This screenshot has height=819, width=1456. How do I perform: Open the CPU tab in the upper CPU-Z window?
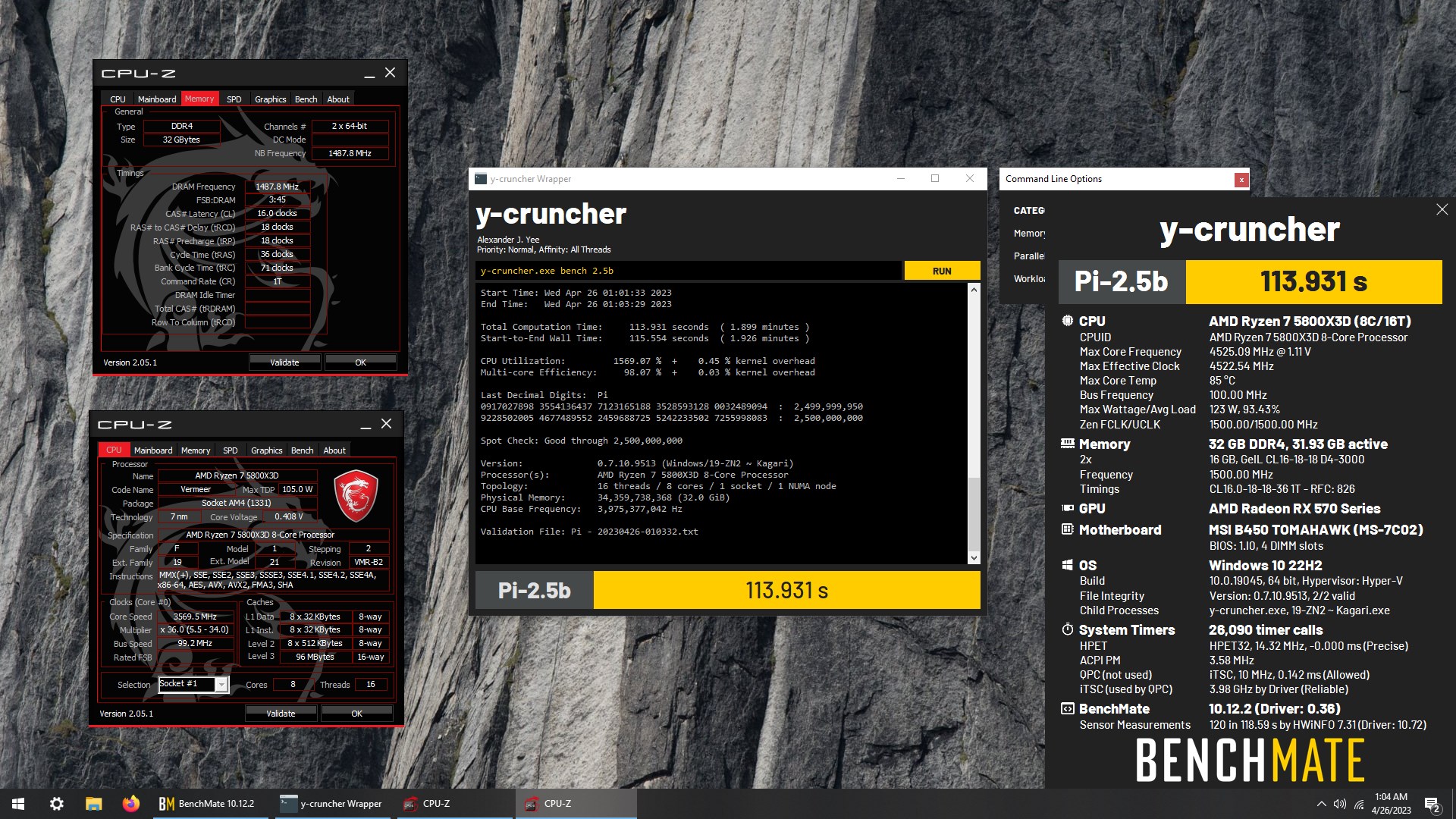pos(118,99)
